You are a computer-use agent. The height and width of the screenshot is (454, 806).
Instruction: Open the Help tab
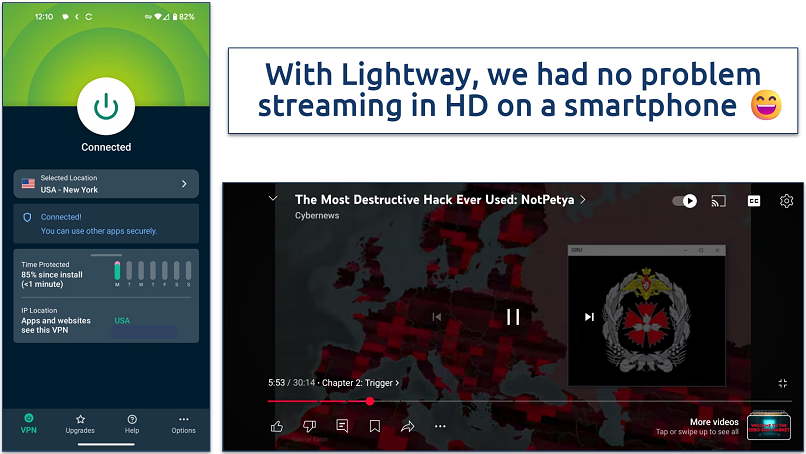tap(132, 423)
